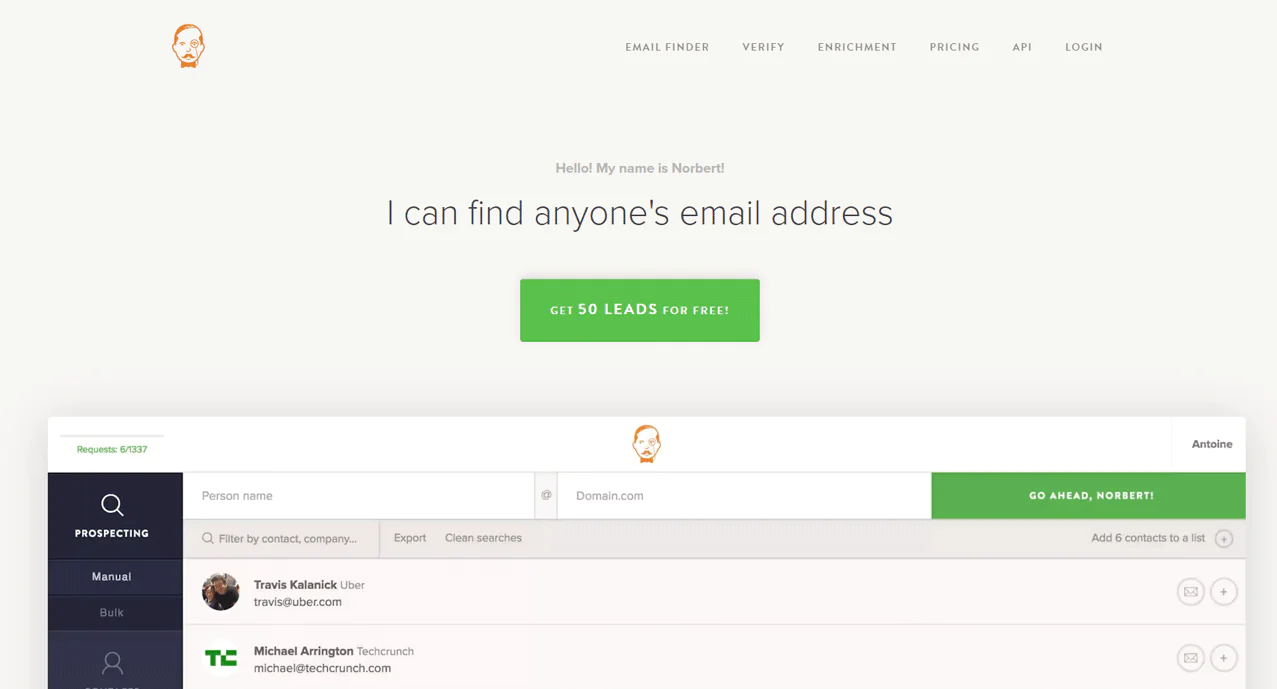The width and height of the screenshot is (1277, 689).
Task: Click the email icon for Travis Kalanick
Action: pos(1190,592)
